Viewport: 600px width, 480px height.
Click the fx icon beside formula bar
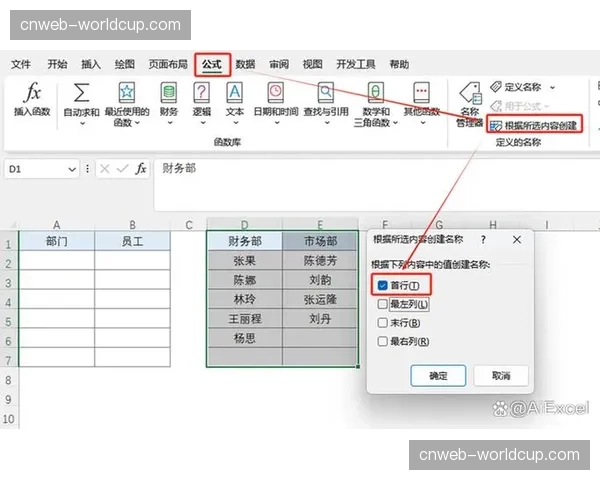tap(141, 169)
